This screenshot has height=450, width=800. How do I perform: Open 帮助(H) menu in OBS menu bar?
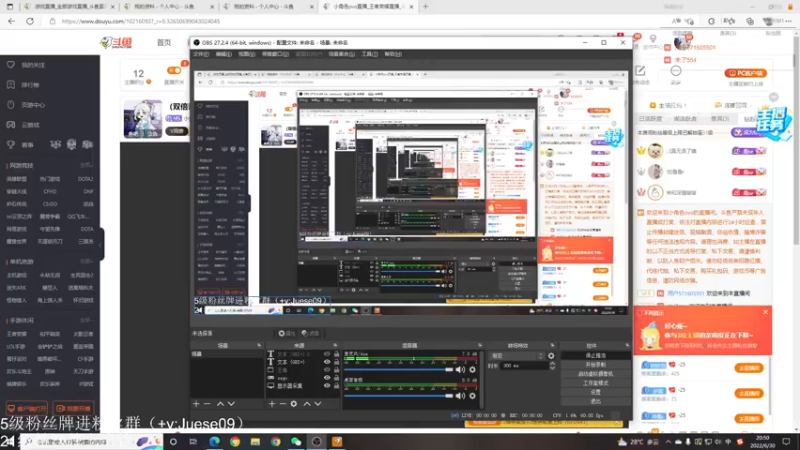pyautogui.click(x=393, y=54)
